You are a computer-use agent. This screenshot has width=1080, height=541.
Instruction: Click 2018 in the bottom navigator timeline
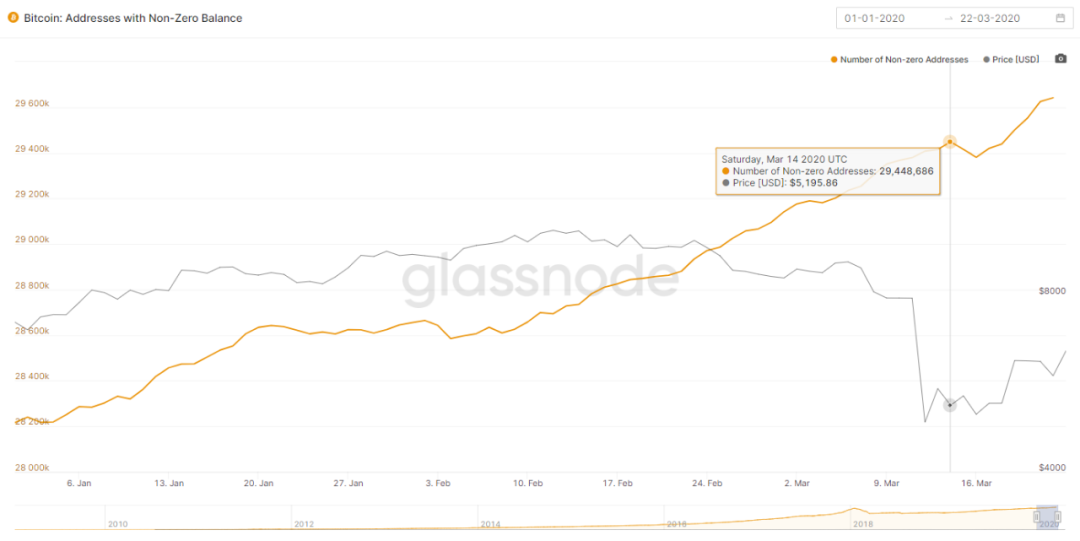tap(862, 524)
